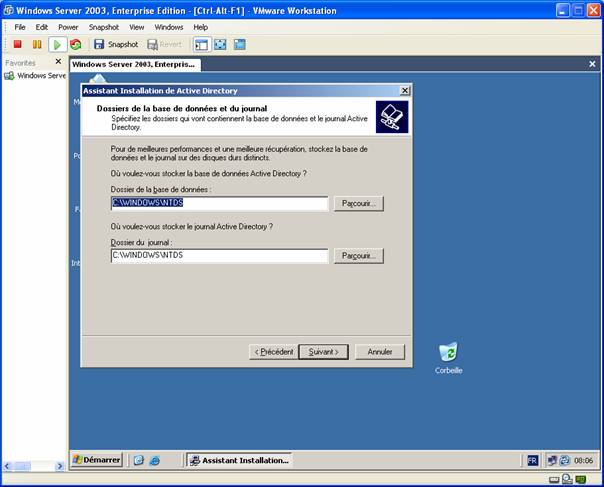The image size is (604, 487).
Task: Click VMware status bar hard disk icon
Action: coord(554,480)
